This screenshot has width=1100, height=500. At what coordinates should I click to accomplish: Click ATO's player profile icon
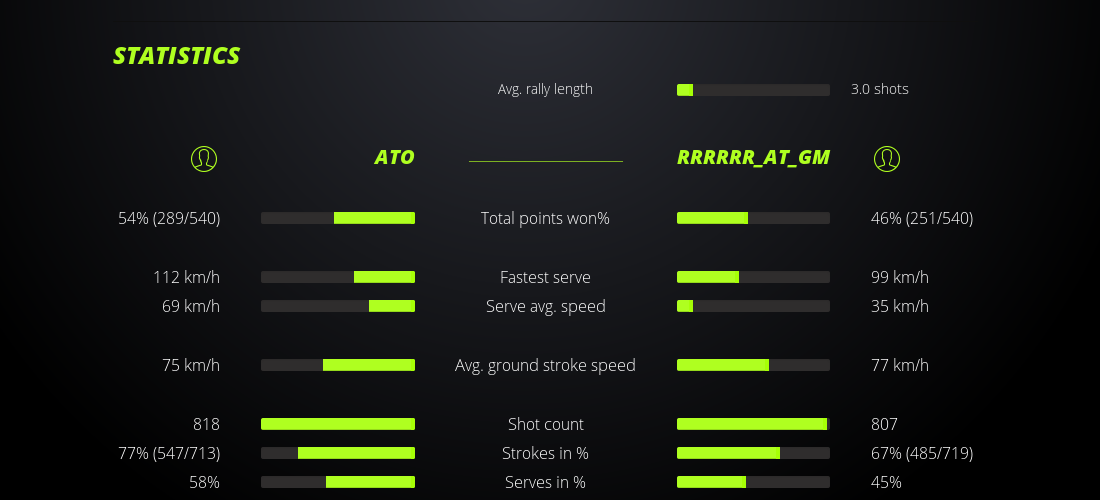coord(204,158)
